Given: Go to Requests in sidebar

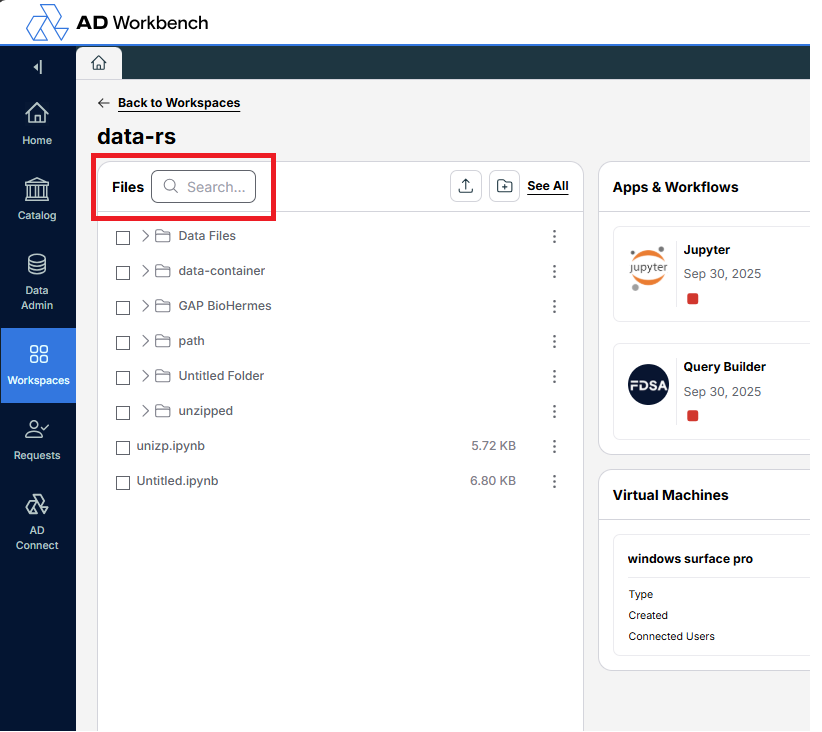Looking at the screenshot, I should click(x=37, y=438).
